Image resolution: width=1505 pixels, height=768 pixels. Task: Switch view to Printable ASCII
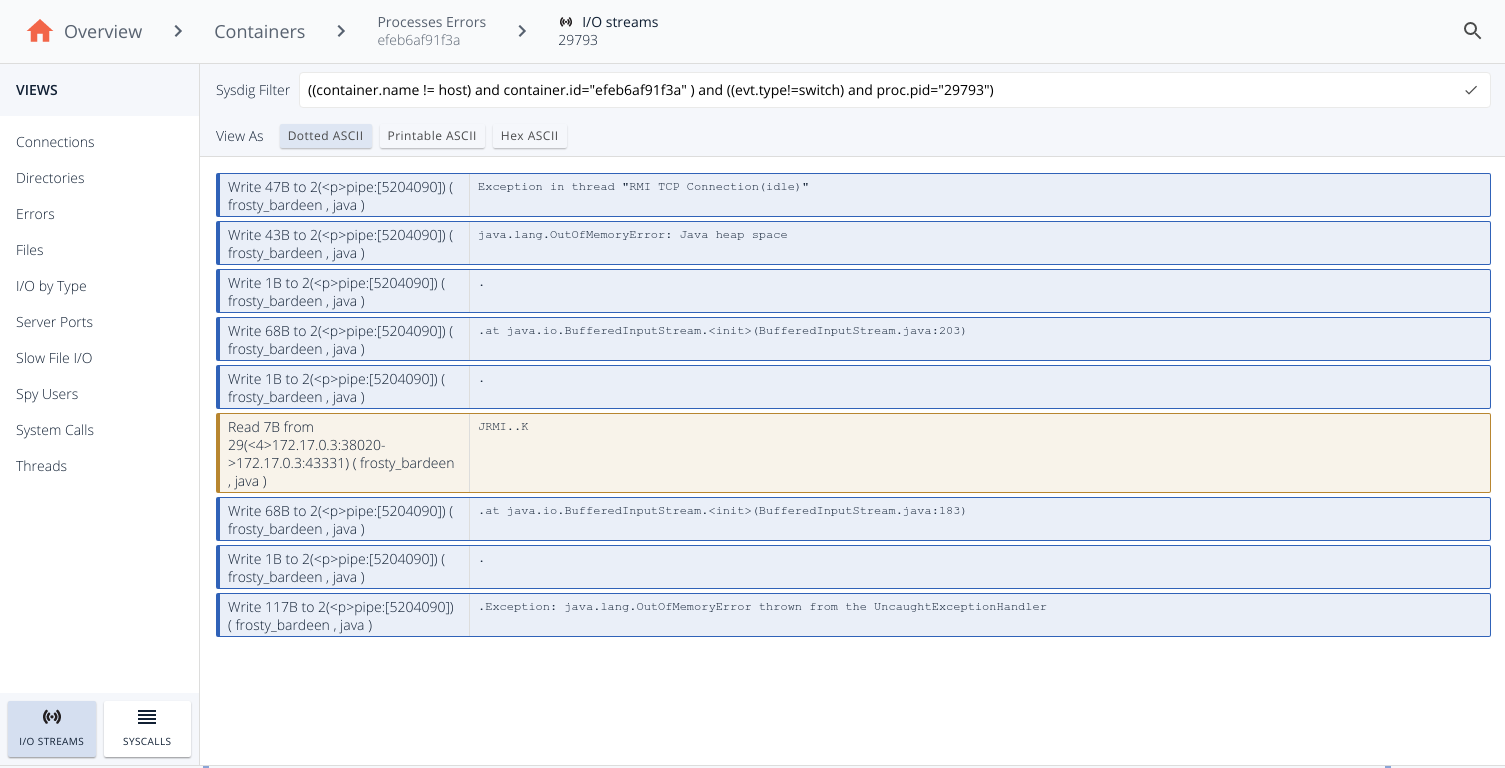tap(432, 136)
